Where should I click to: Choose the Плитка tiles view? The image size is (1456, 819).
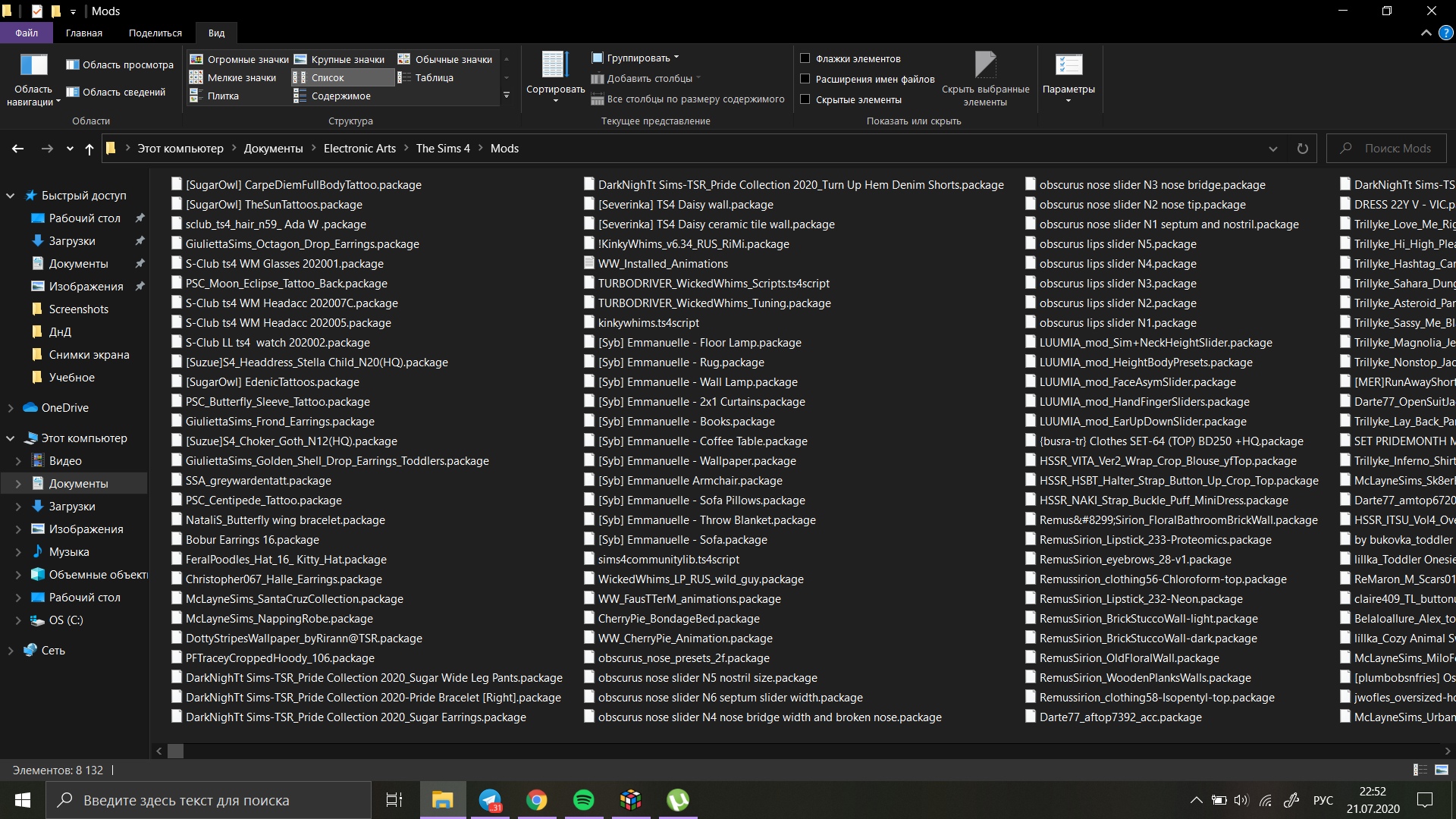pyautogui.click(x=214, y=96)
